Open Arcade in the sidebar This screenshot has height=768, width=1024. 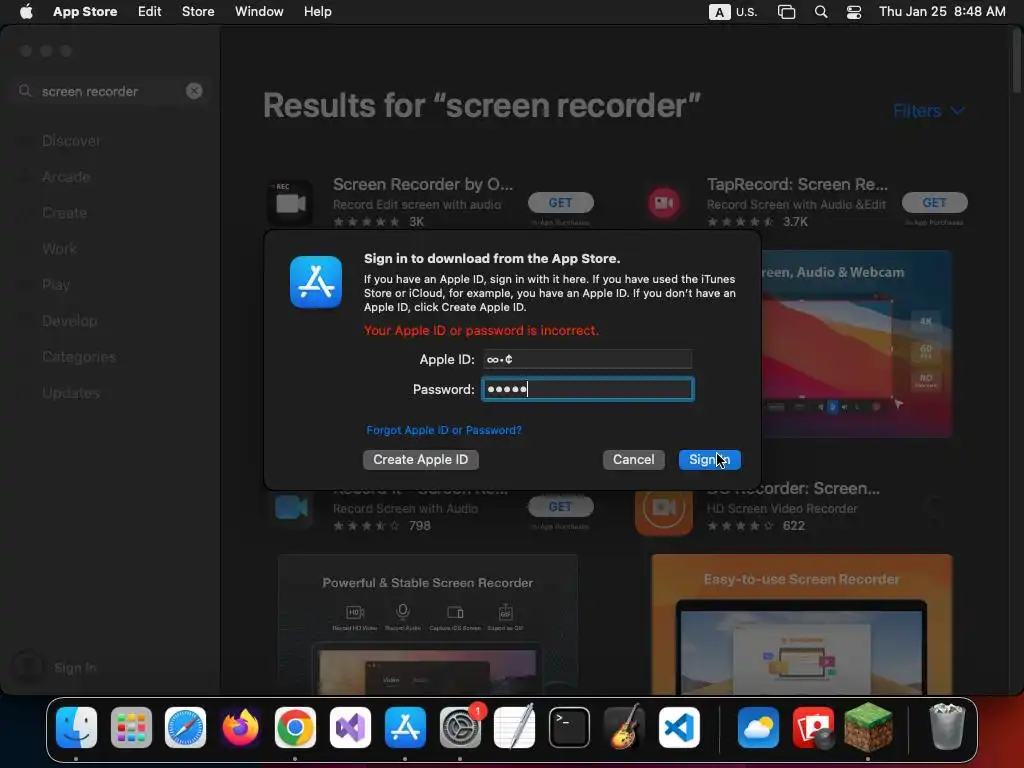coord(66,177)
